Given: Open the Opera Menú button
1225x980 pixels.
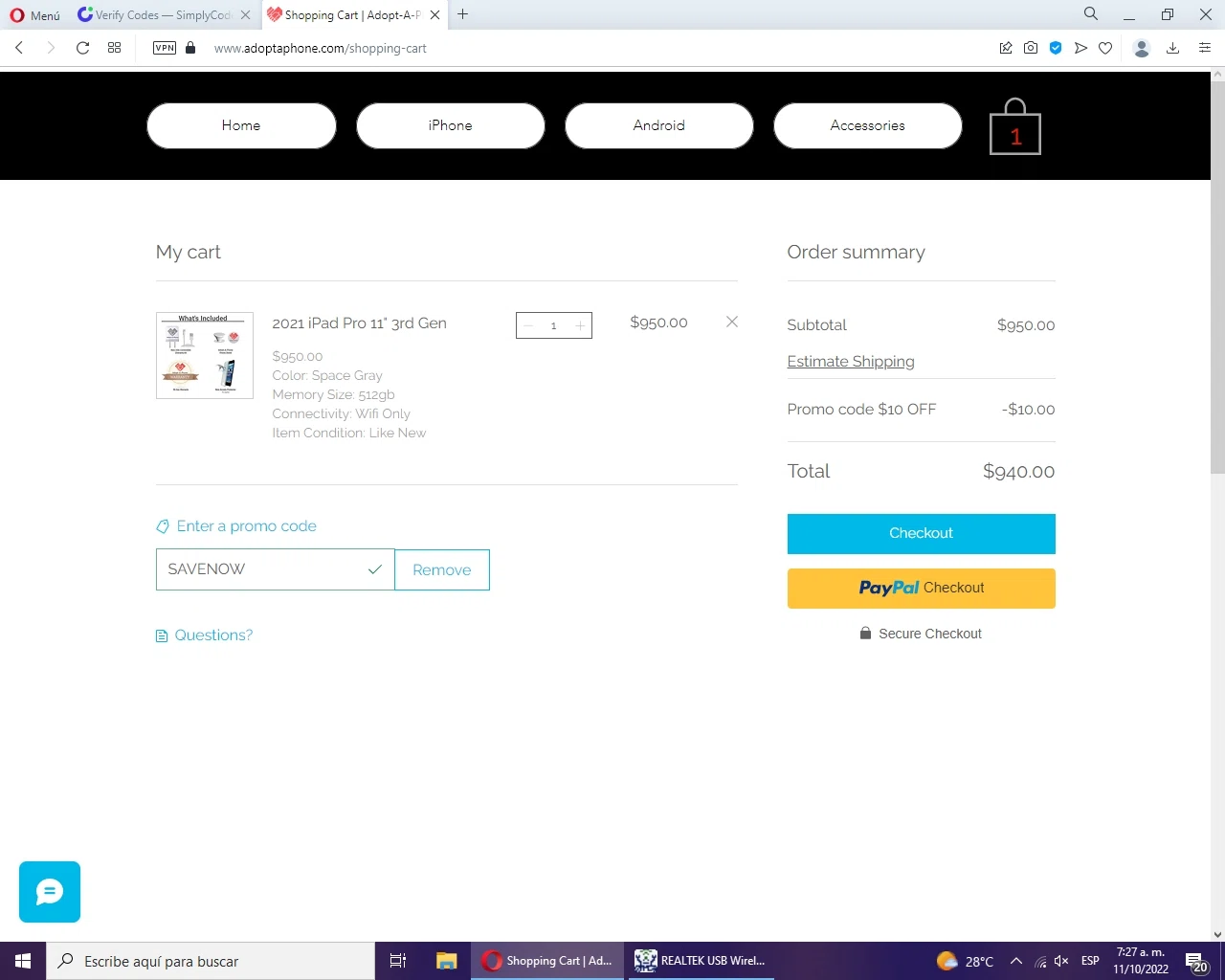Looking at the screenshot, I should tap(34, 15).
